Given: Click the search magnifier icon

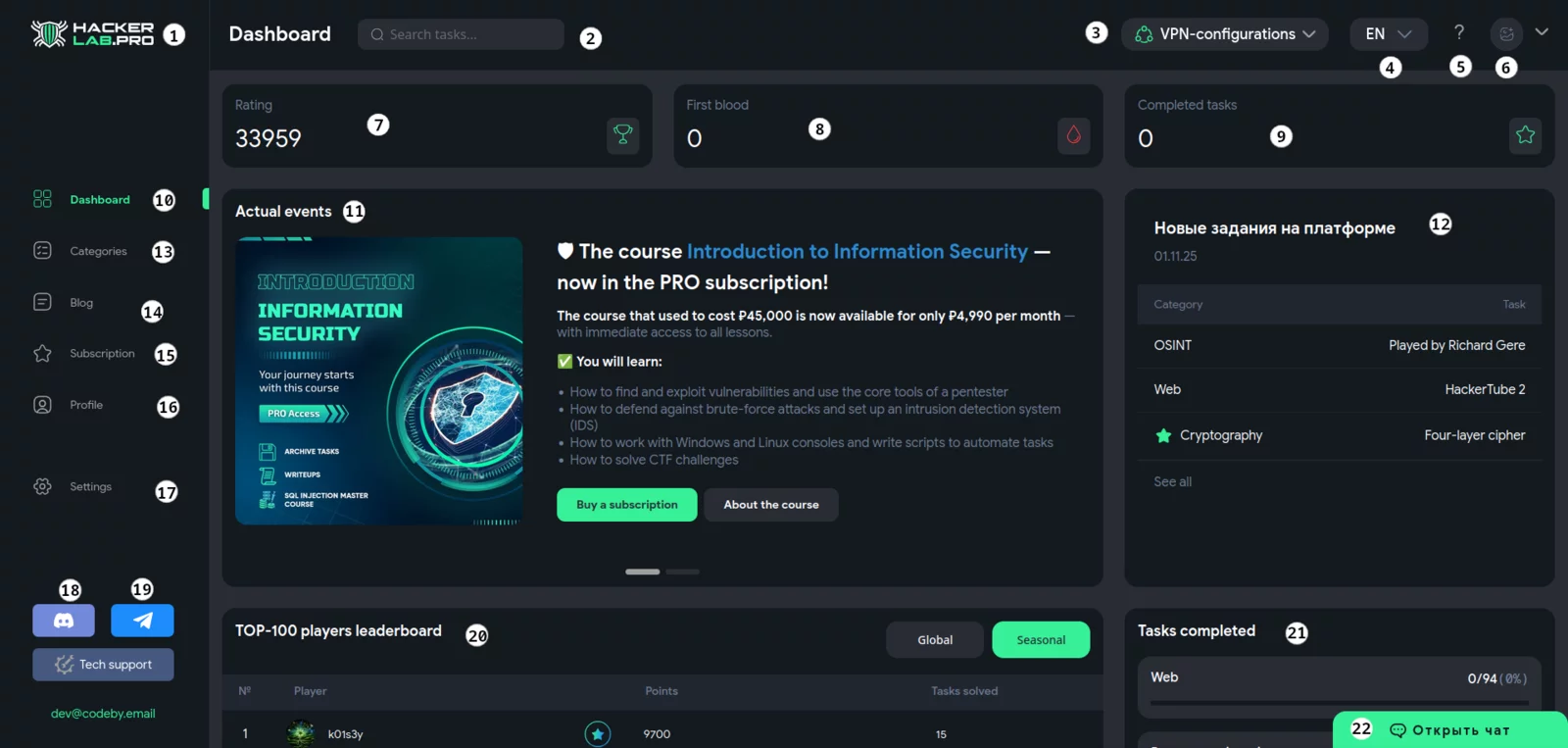Looking at the screenshot, I should tap(377, 34).
